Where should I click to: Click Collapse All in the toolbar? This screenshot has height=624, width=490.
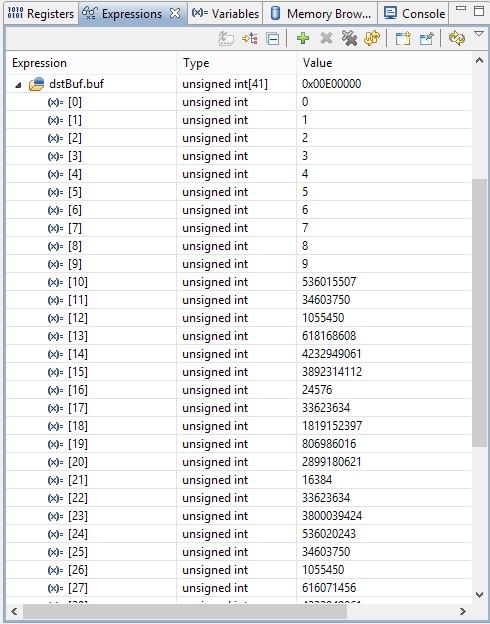(273, 39)
